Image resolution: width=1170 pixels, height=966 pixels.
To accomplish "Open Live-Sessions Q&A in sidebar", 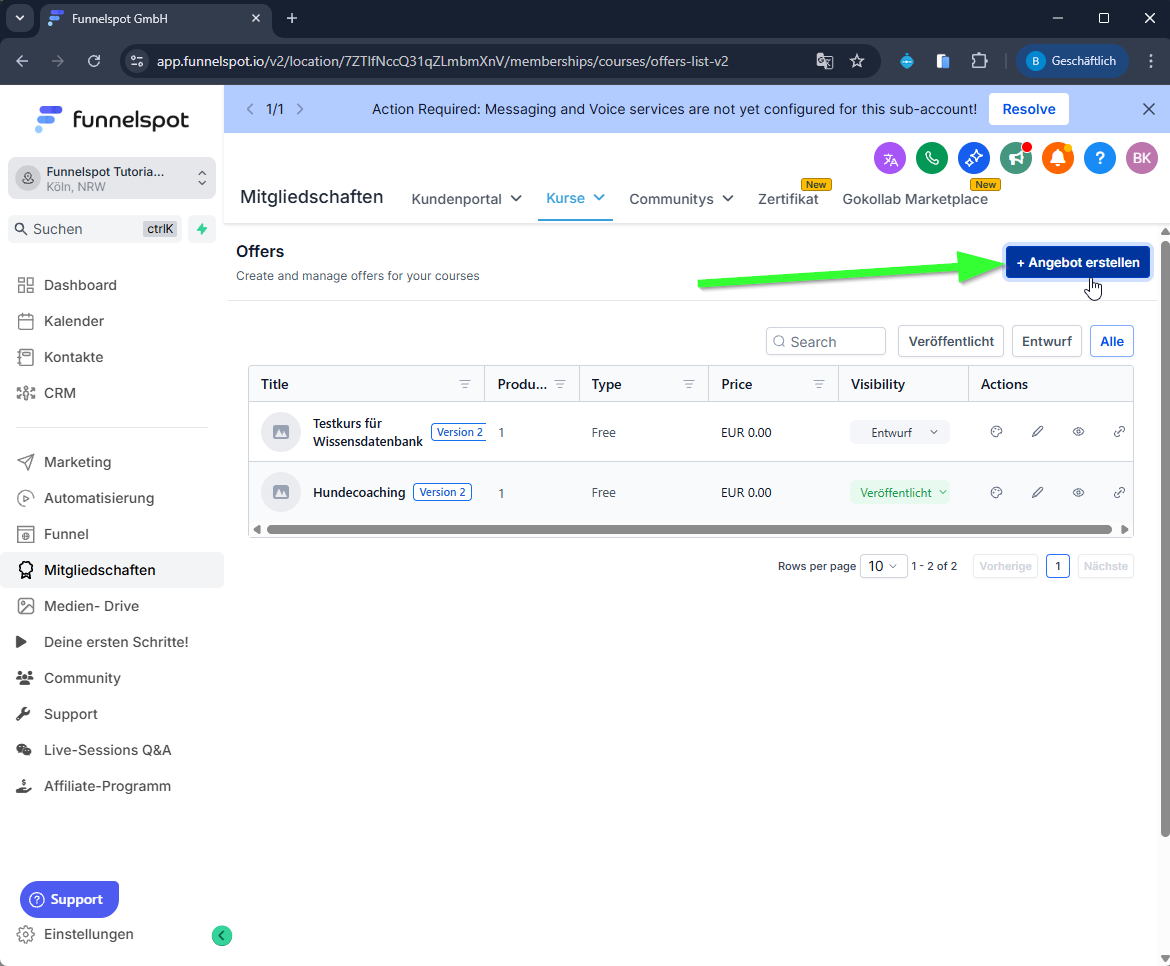I will pos(107,750).
